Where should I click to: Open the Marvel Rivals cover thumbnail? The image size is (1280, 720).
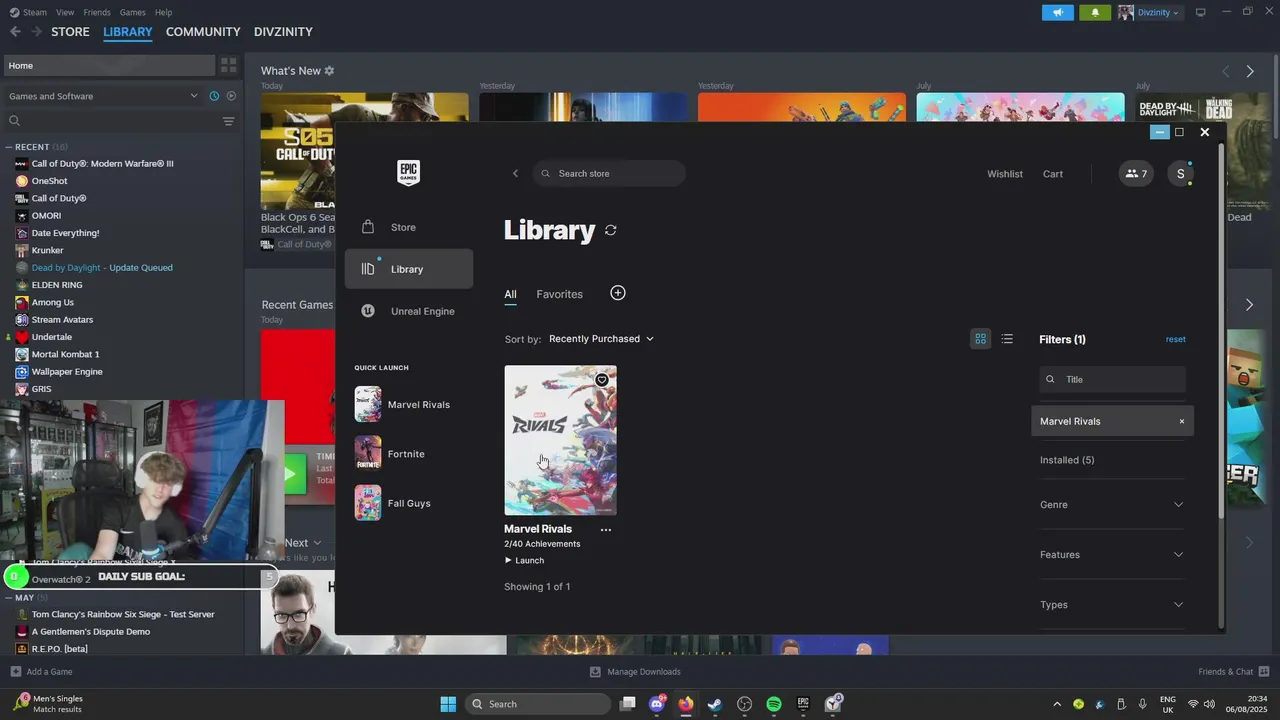click(560, 440)
